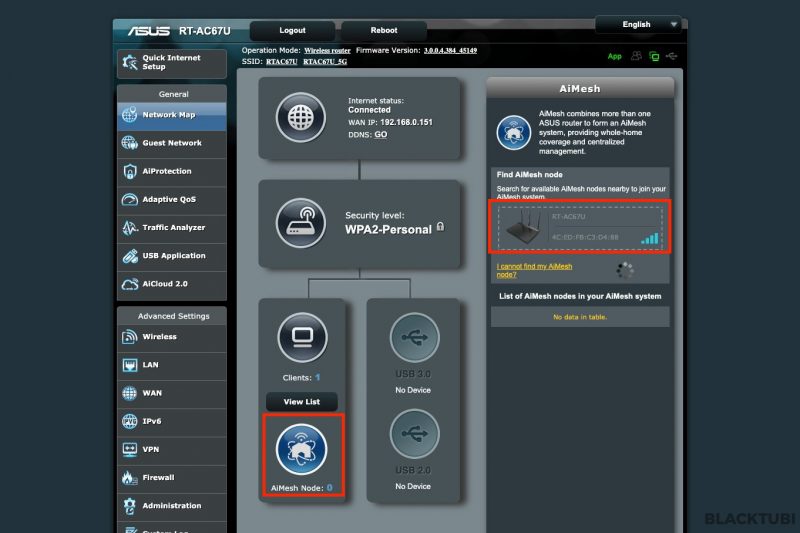The height and width of the screenshot is (533, 800).
Task: Click the AiMesh Node count number 0
Action: tap(330, 488)
